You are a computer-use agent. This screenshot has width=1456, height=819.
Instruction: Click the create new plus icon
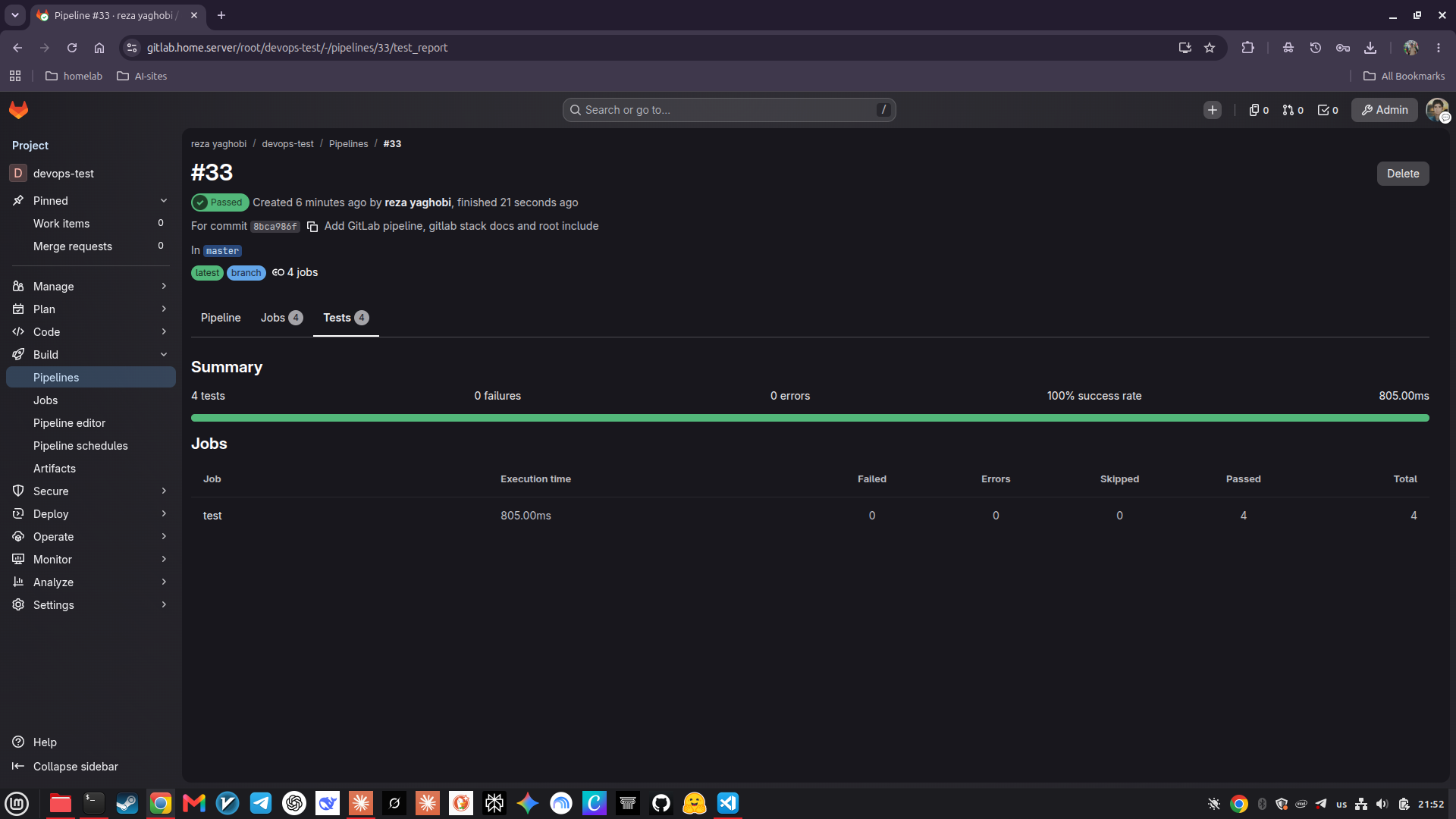coord(1213,110)
